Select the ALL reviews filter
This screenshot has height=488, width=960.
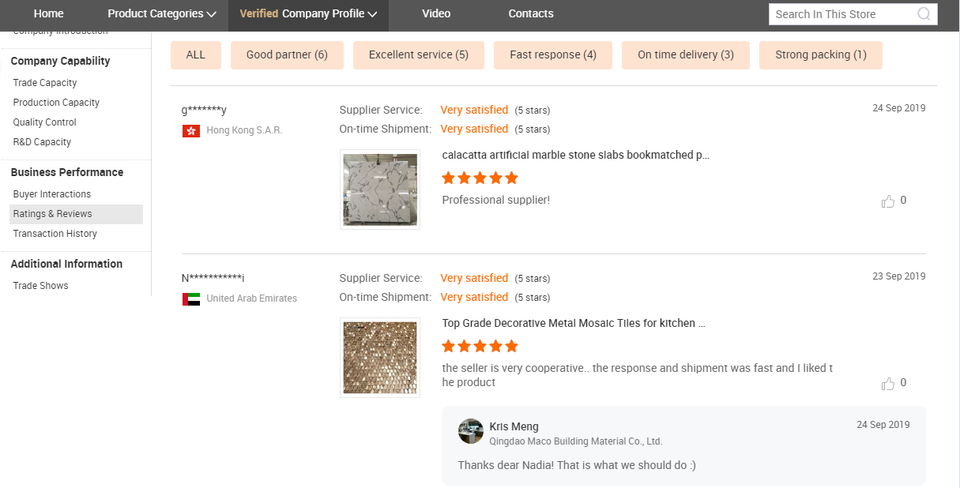(x=196, y=55)
